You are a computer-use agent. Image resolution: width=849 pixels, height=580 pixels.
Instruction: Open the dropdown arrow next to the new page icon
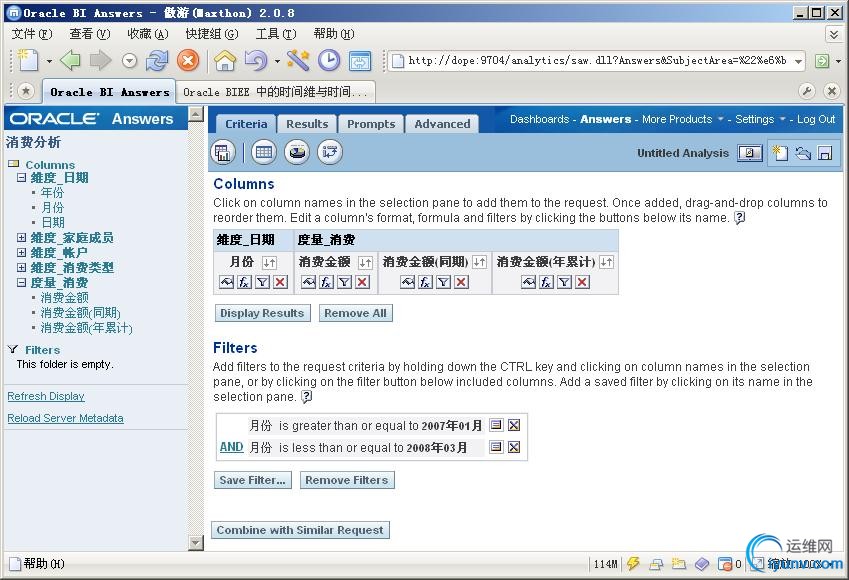click(49, 61)
